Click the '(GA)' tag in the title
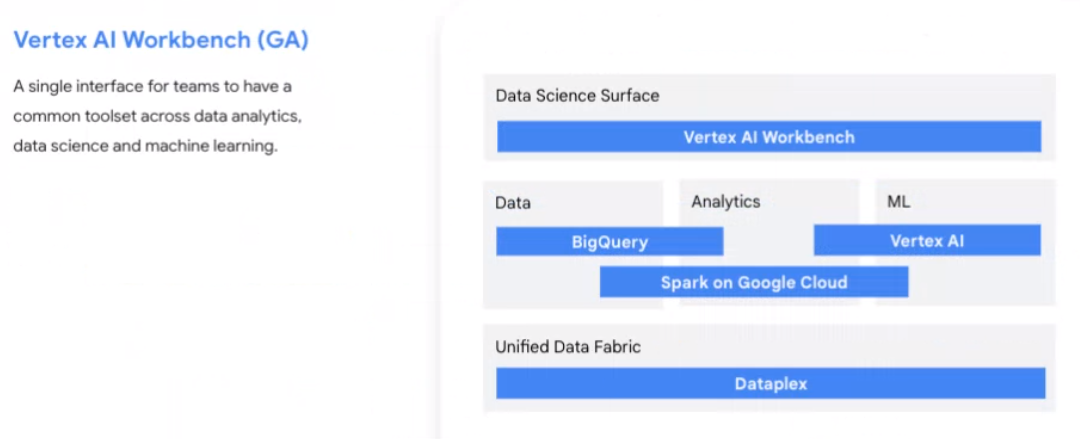This screenshot has height=439, width=1080. coord(283,40)
